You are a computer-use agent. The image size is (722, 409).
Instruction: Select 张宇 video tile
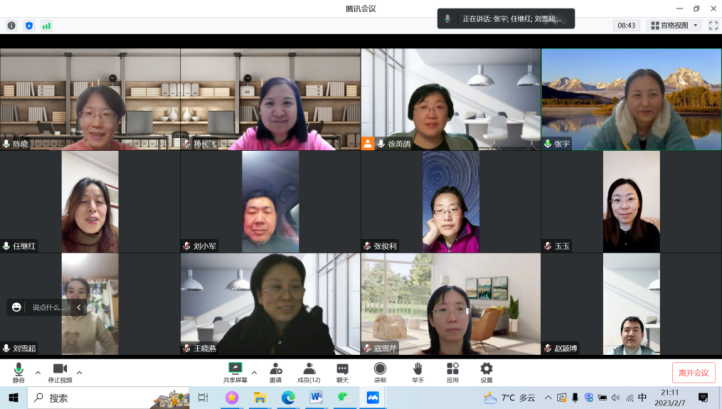[x=631, y=99]
